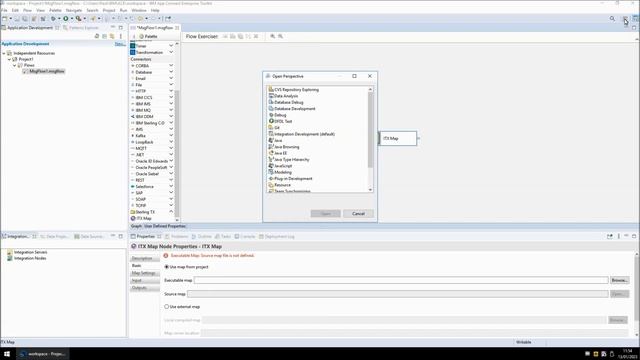The width and height of the screenshot is (640, 360).
Task: Select Resource perspective entry
Action: coord(282,185)
